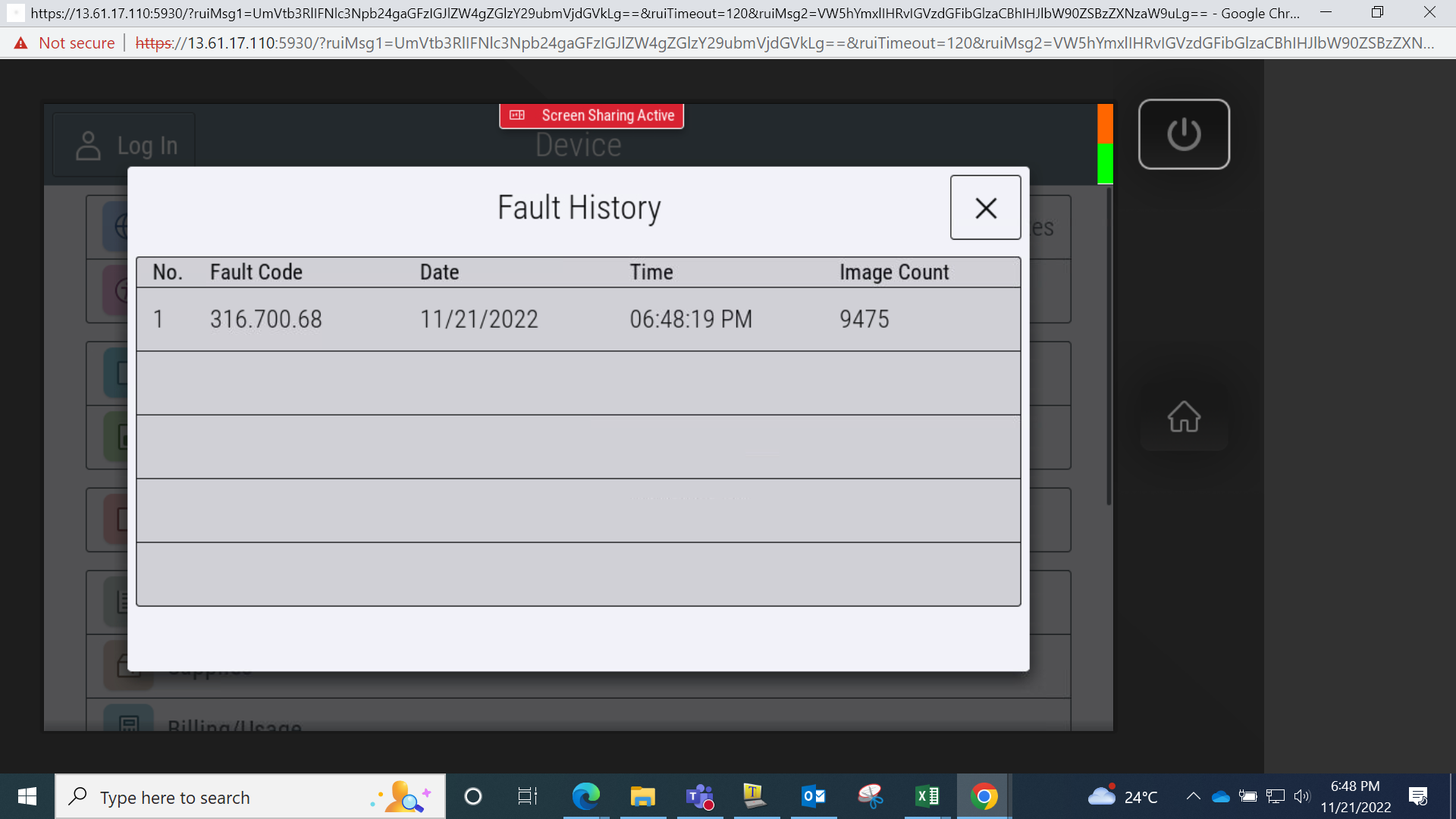The width and height of the screenshot is (1456, 819).
Task: Open the volume control in tray
Action: [1302, 796]
